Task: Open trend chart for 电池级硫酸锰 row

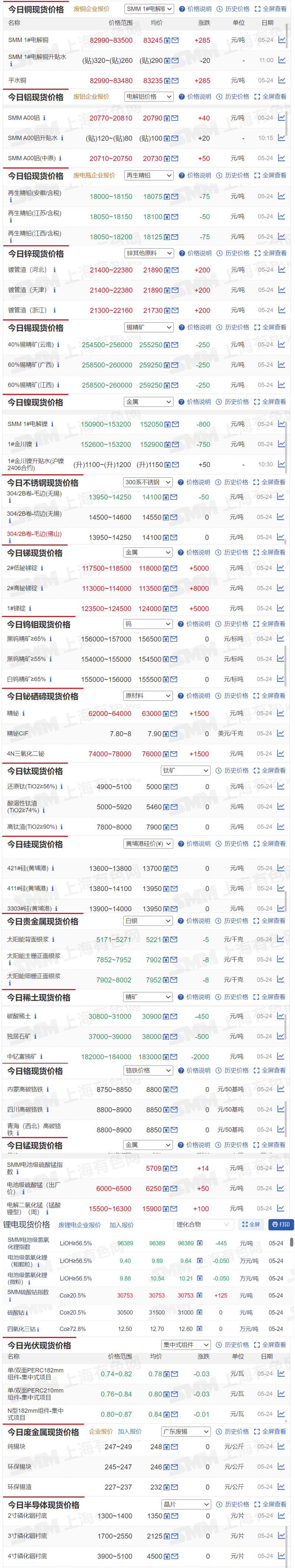Action: (x=280, y=1188)
